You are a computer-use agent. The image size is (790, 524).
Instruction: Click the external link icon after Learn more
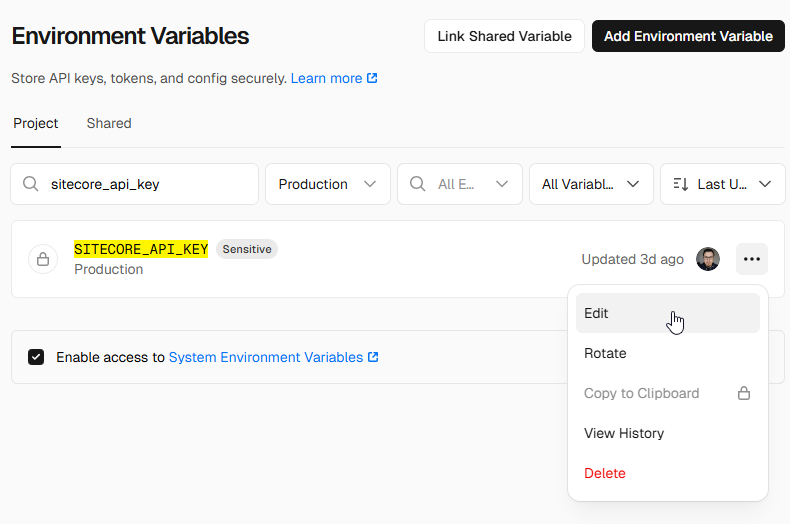click(372, 78)
